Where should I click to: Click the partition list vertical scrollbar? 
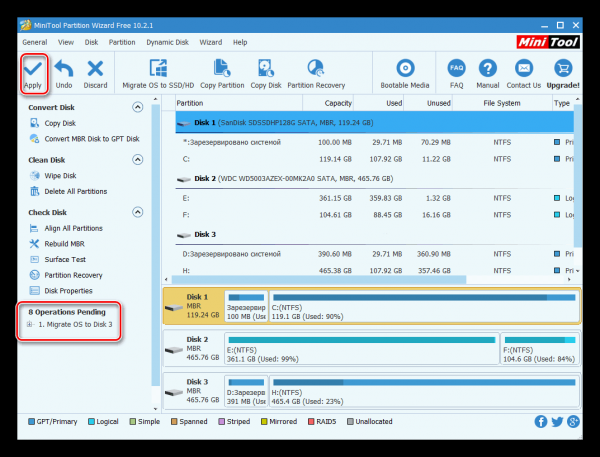pyautogui.click(x=578, y=176)
